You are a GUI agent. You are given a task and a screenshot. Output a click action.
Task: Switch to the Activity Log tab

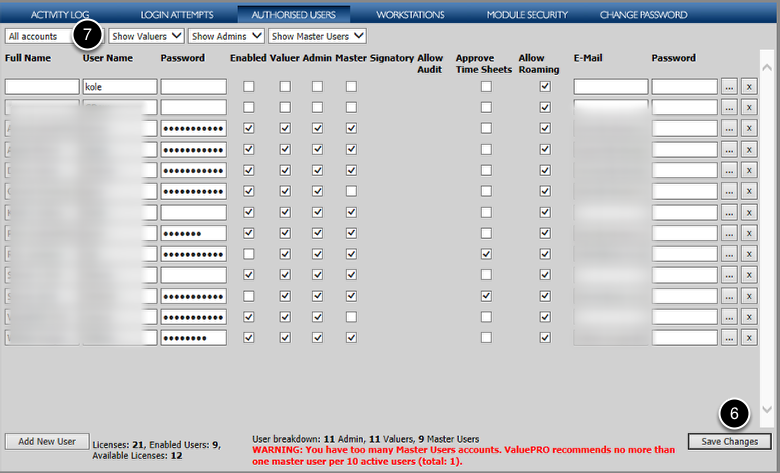tap(60, 15)
